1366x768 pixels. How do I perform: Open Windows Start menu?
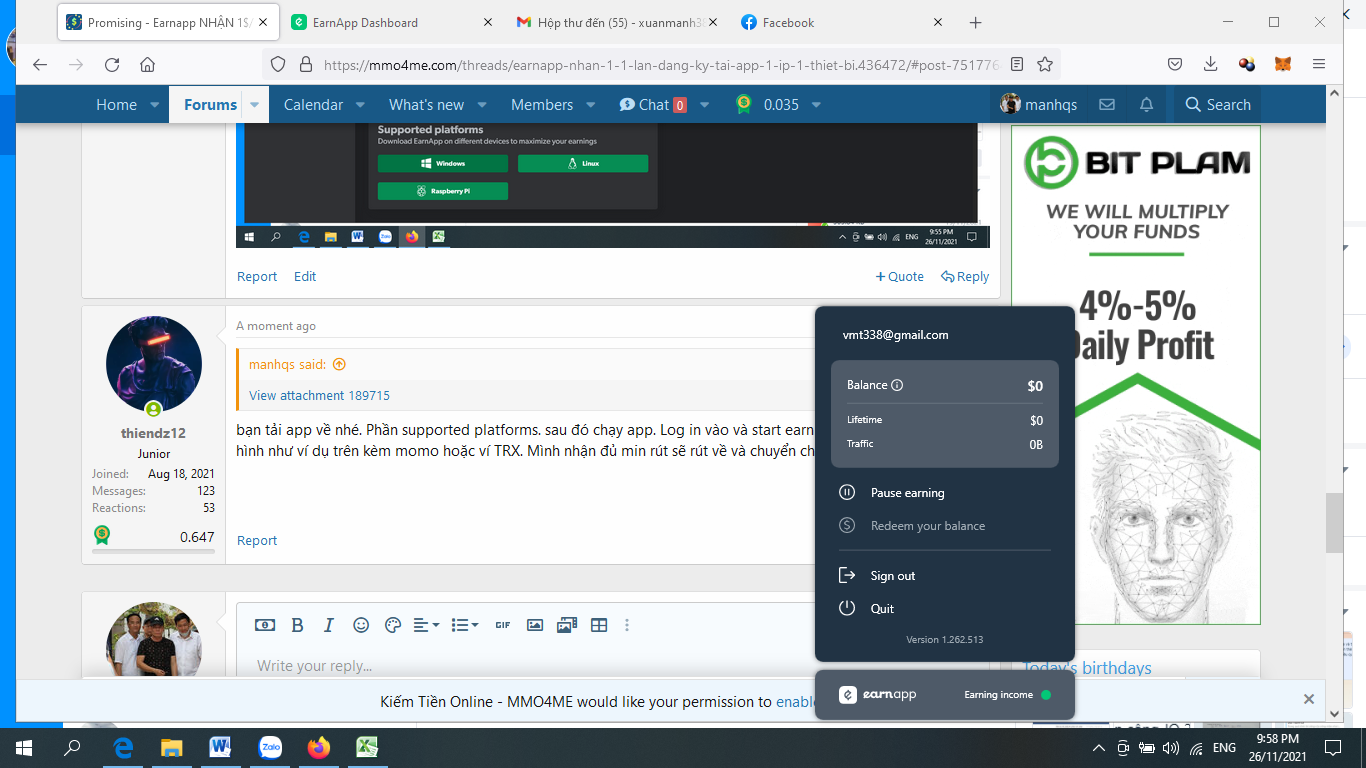24,747
